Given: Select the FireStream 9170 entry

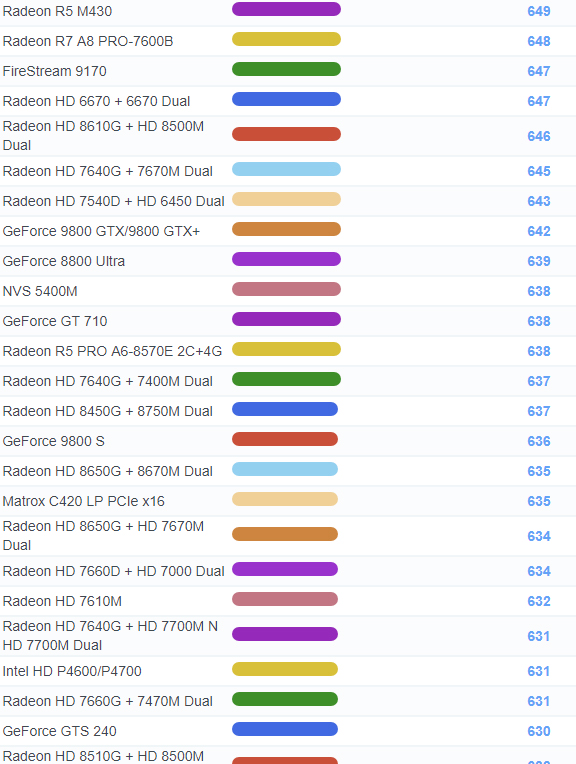Looking at the screenshot, I should pyautogui.click(x=55, y=71).
